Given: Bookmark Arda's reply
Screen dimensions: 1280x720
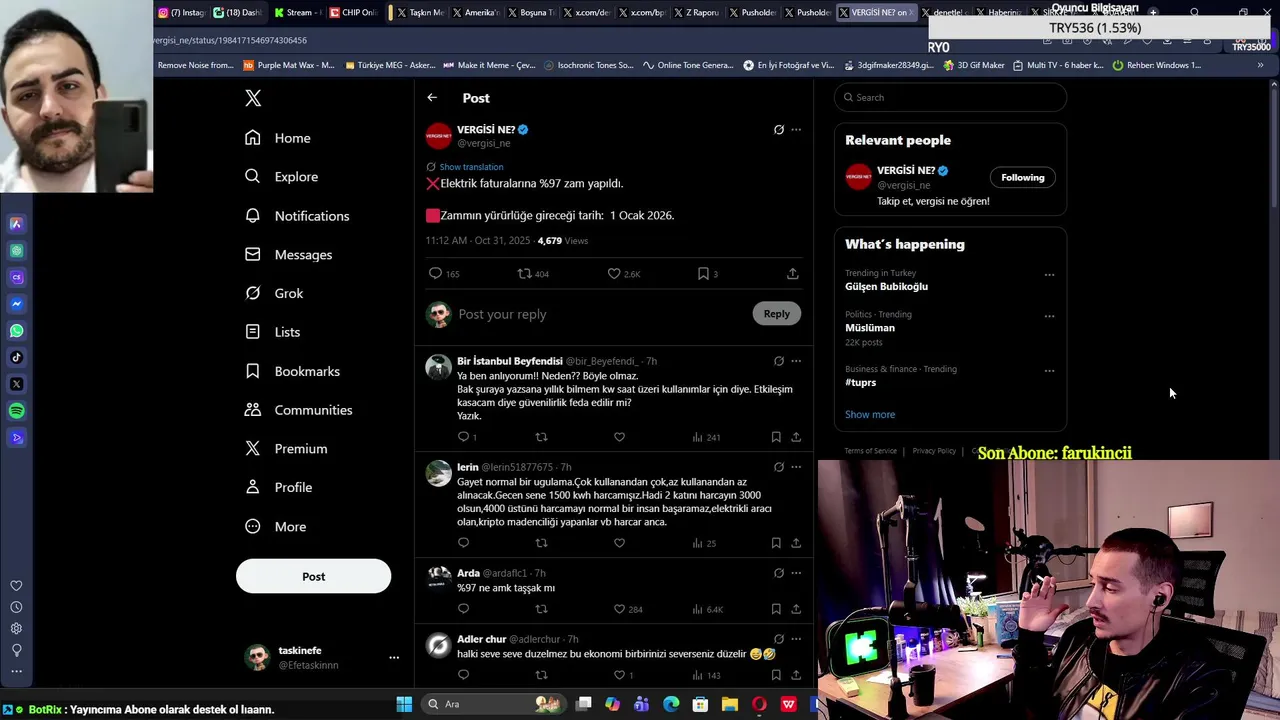Looking at the screenshot, I should [x=776, y=609].
